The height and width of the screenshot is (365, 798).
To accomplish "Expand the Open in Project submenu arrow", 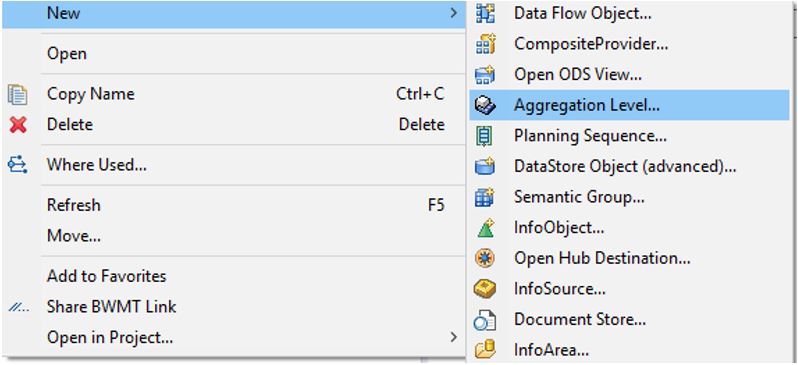I will [453, 337].
